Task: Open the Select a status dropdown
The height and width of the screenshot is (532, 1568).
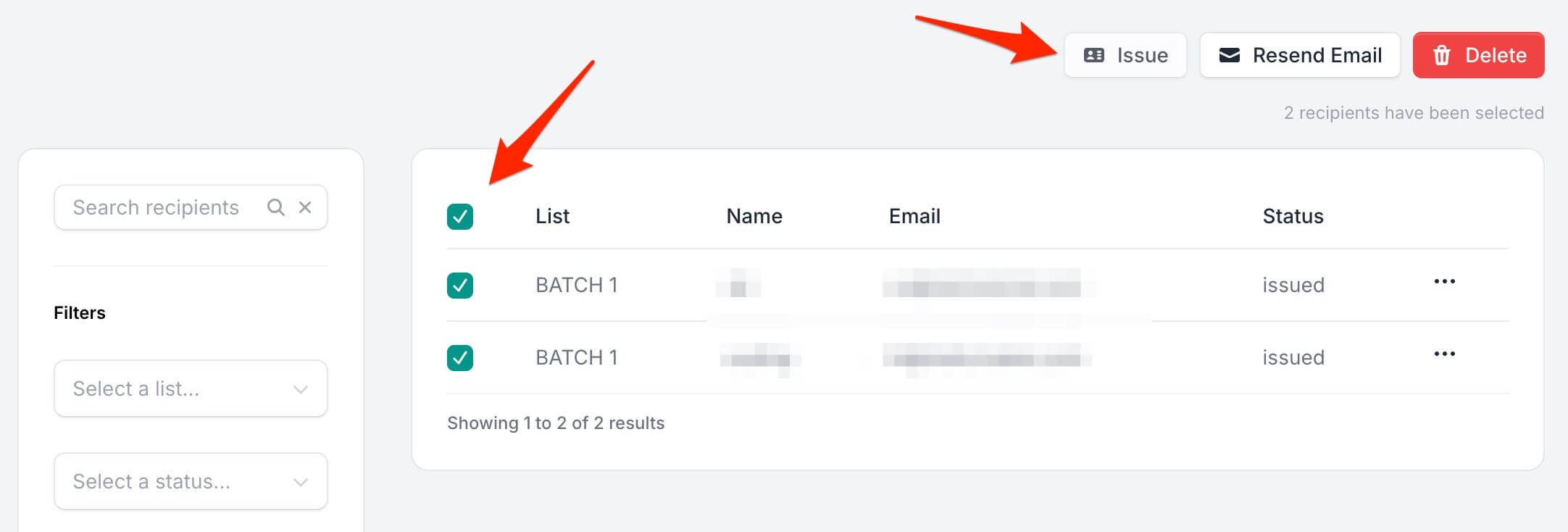Action: (x=190, y=481)
